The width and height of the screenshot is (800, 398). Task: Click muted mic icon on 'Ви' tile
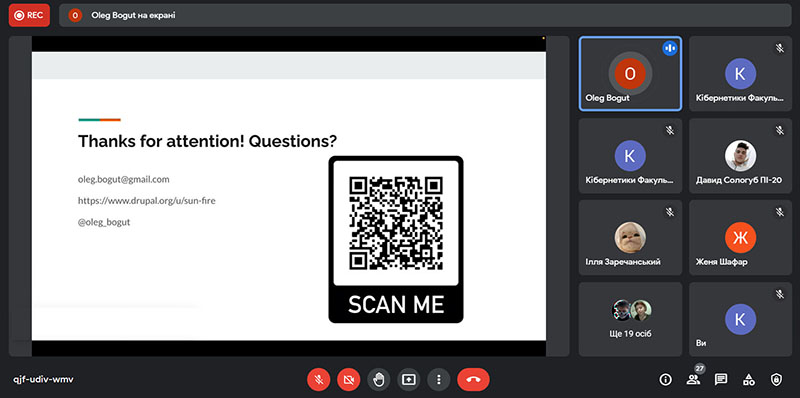pos(780,294)
